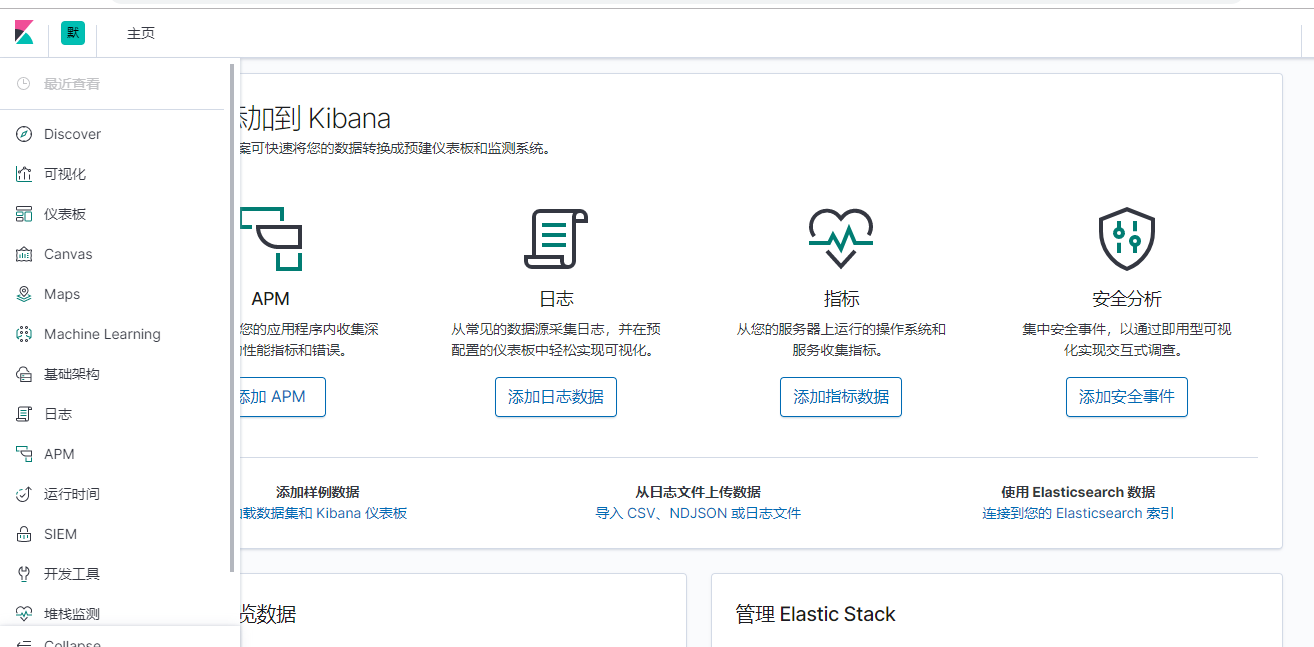
Task: Click the 日志 sidebar icon
Action: [24, 414]
